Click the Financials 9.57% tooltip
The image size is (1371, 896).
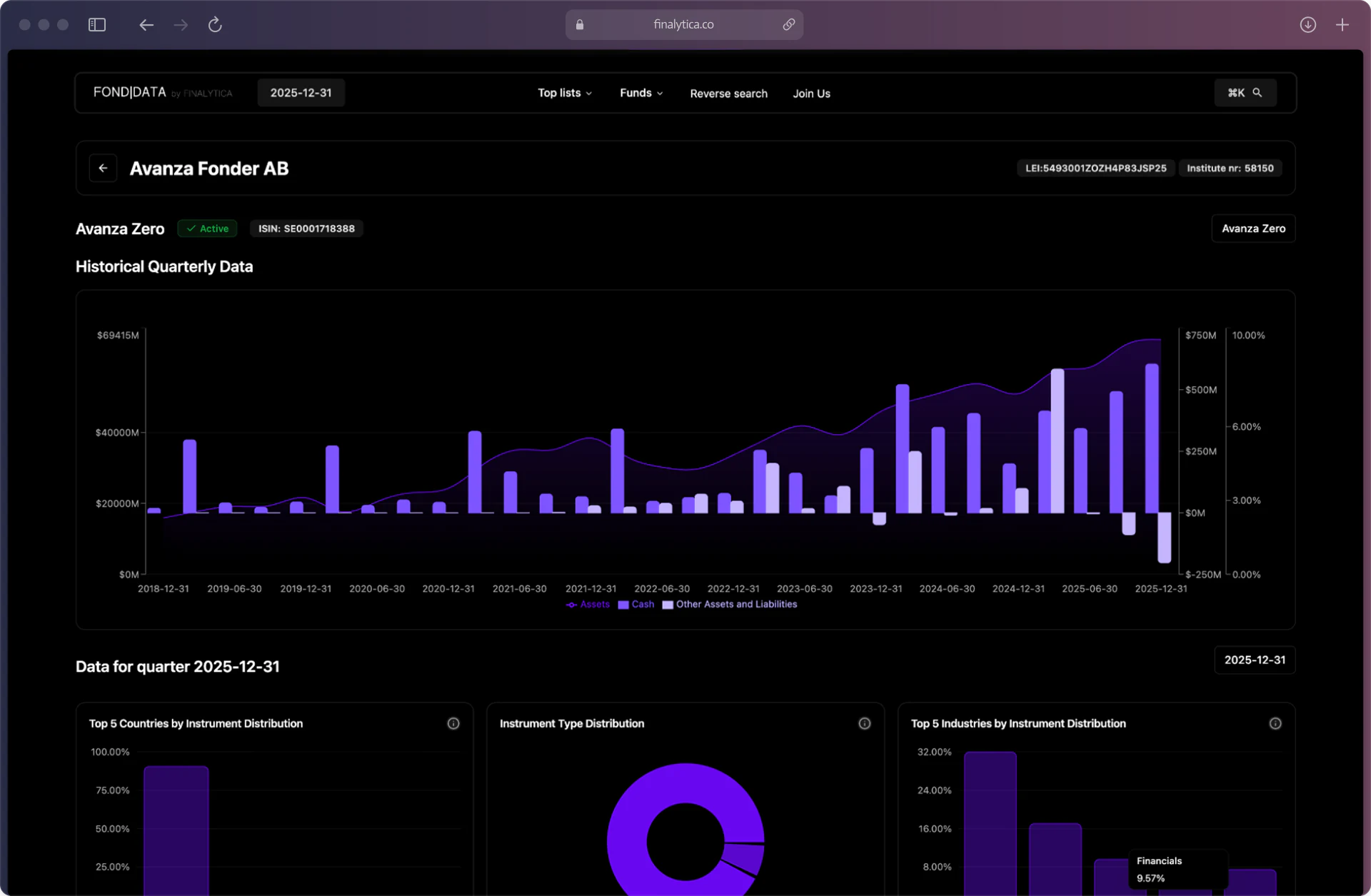tap(1177, 870)
